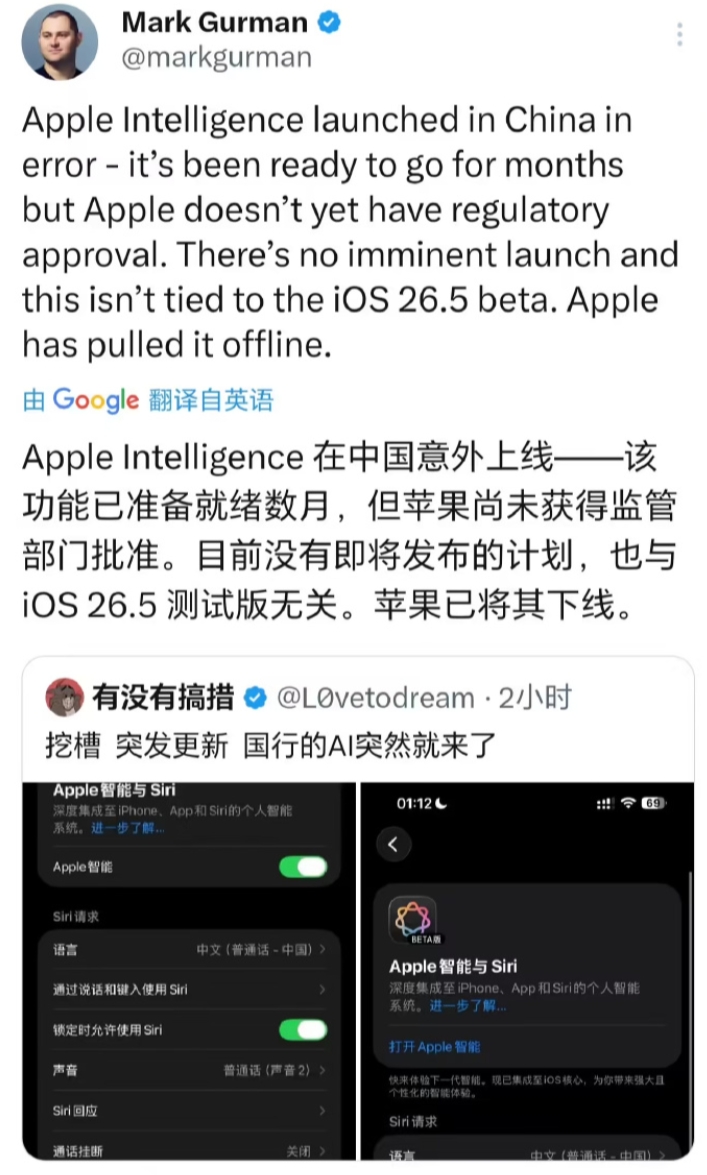Tap 打开 Apple 智能 link
The image size is (707, 1175).
click(x=435, y=1047)
